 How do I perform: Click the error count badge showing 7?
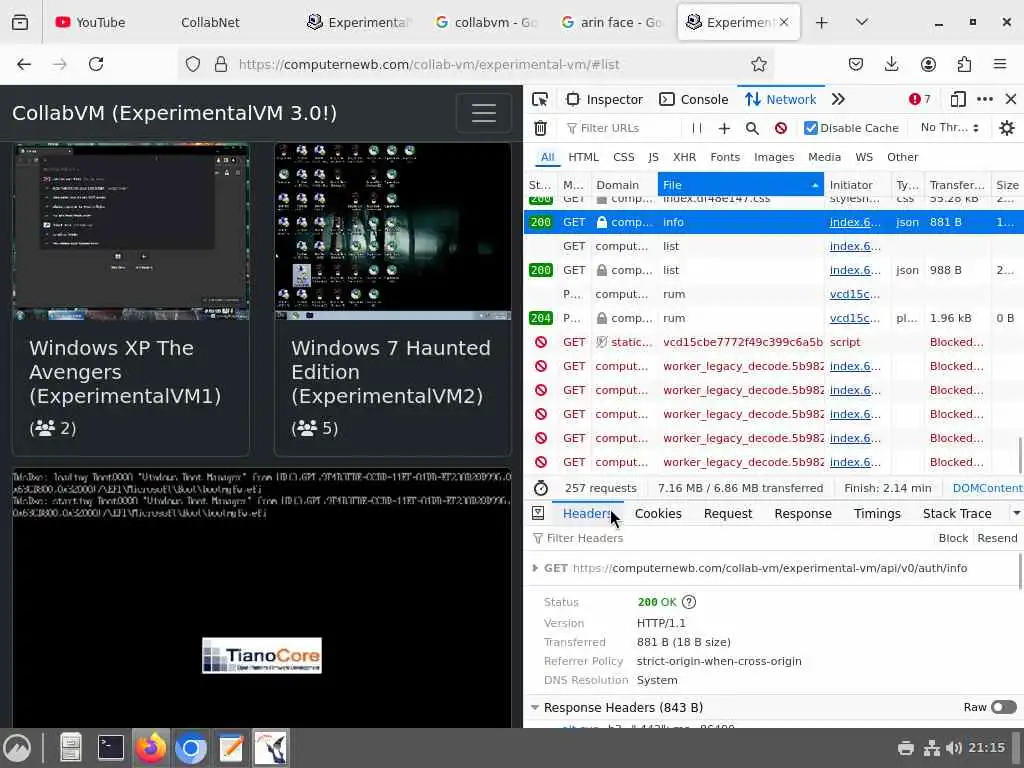point(920,99)
